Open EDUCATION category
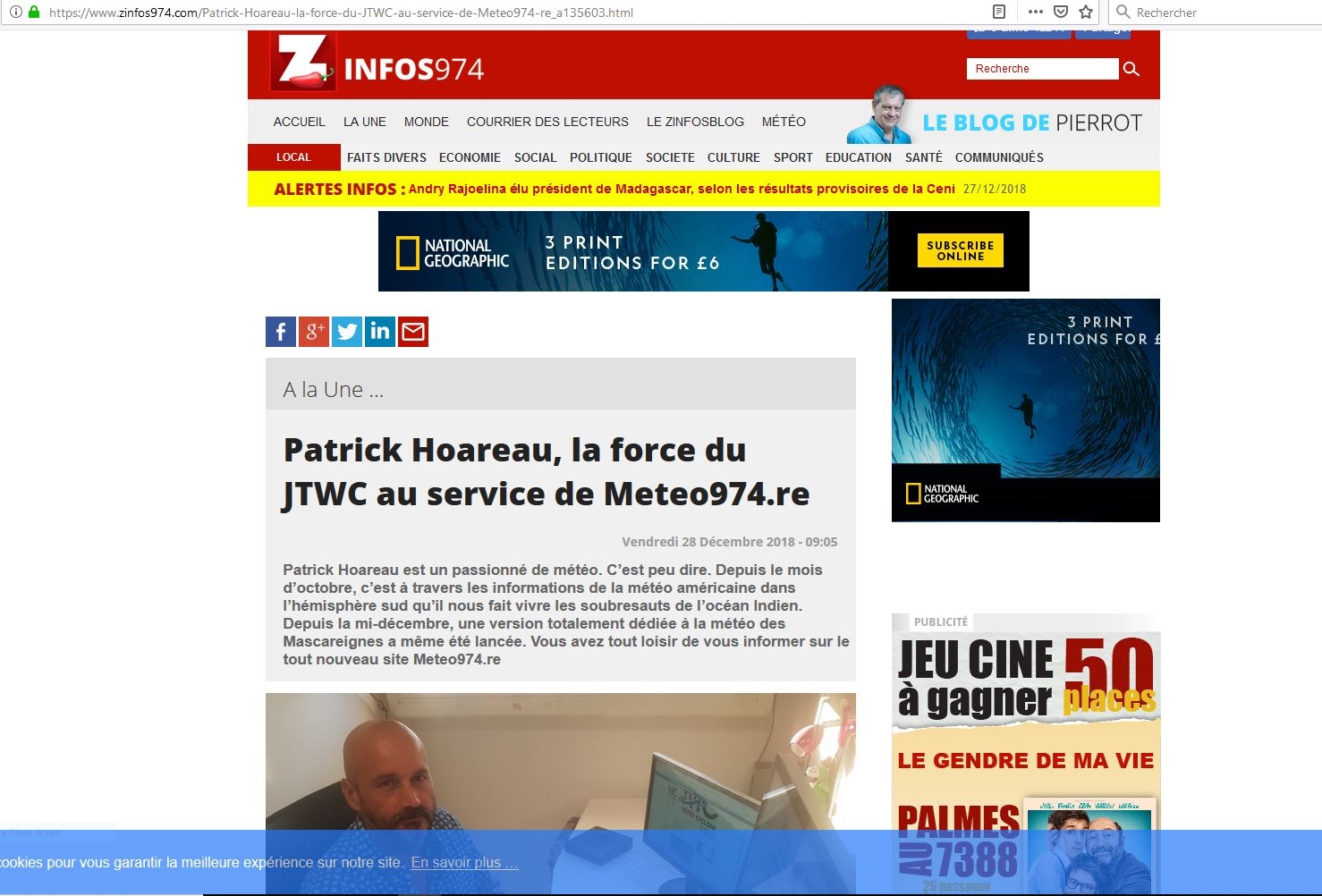This screenshot has height=896, width=1322. [x=859, y=157]
